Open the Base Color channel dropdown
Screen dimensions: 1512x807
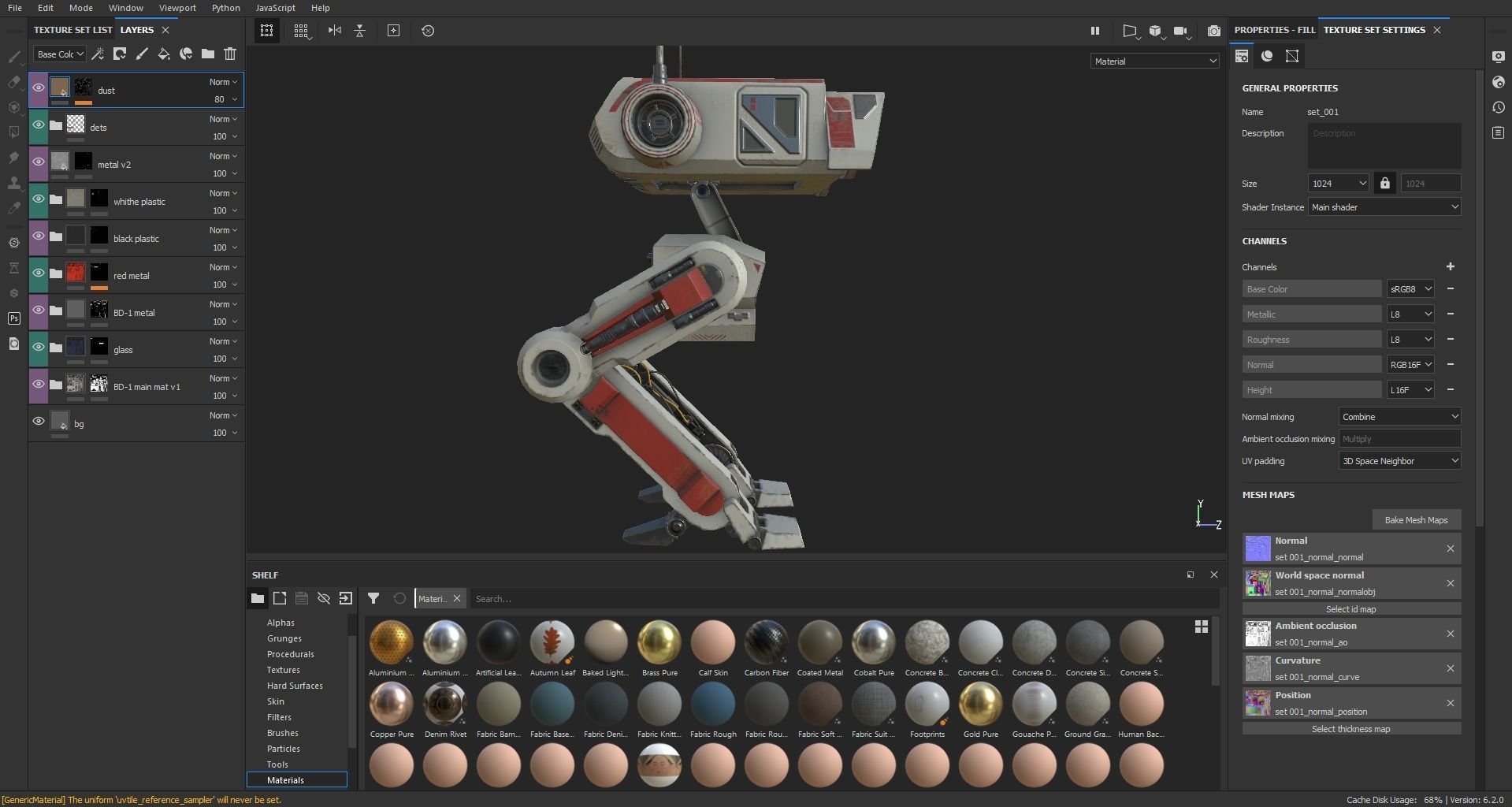click(x=60, y=54)
